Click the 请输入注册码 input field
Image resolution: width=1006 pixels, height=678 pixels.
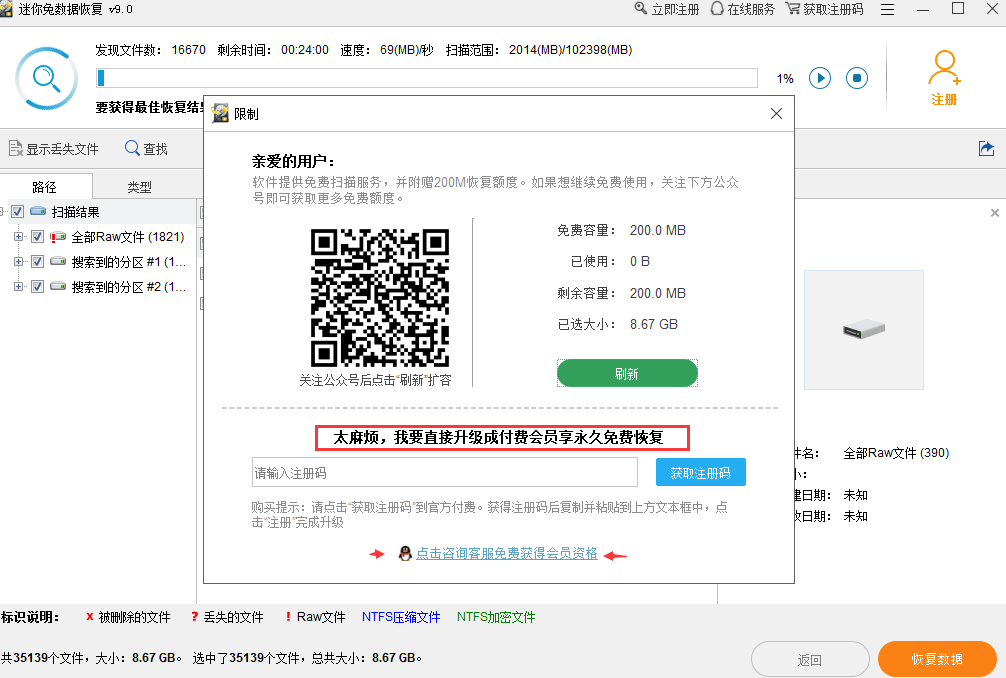445,473
